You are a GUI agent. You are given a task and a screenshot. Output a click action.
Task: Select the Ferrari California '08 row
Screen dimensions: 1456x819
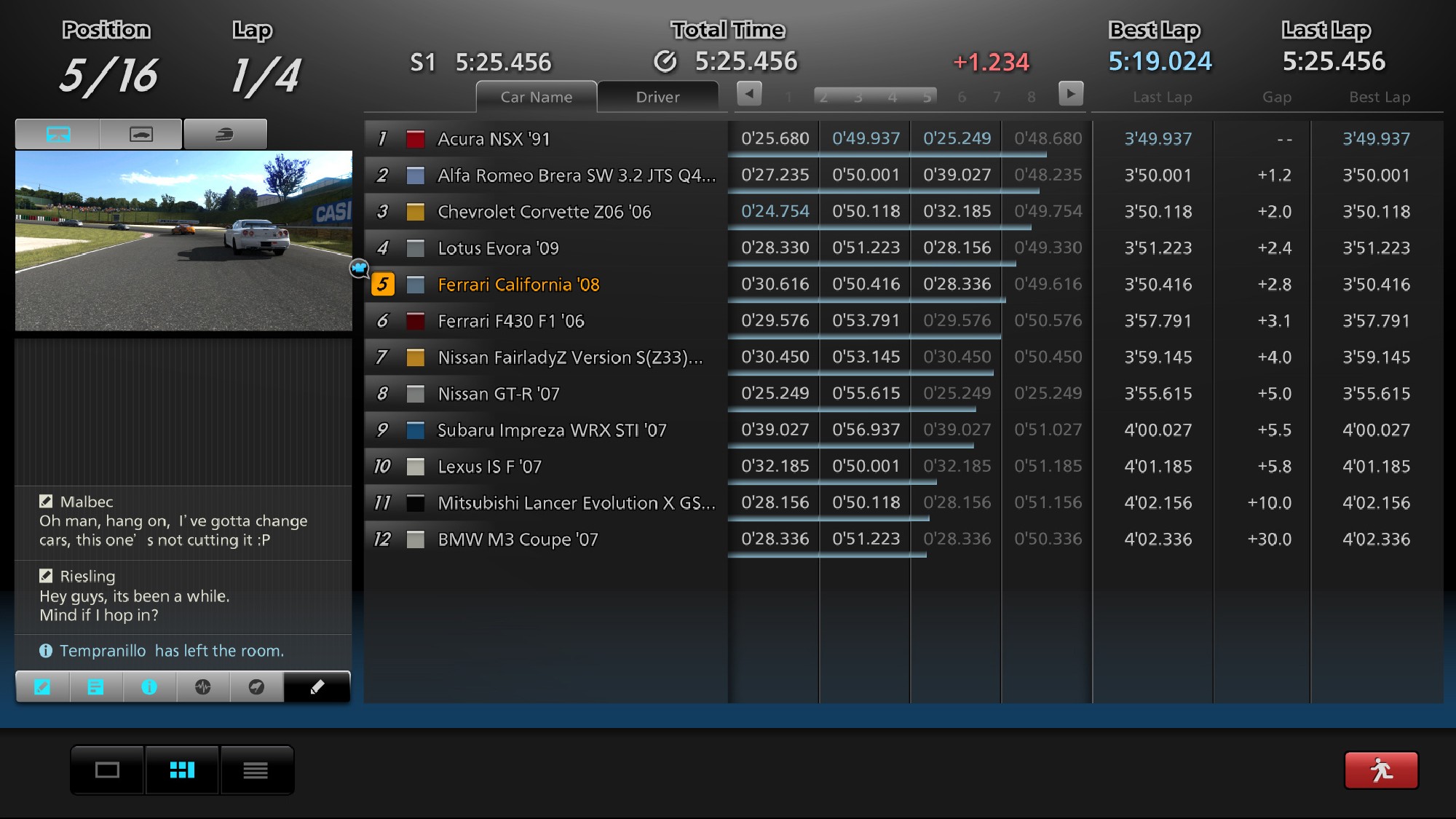pos(518,285)
